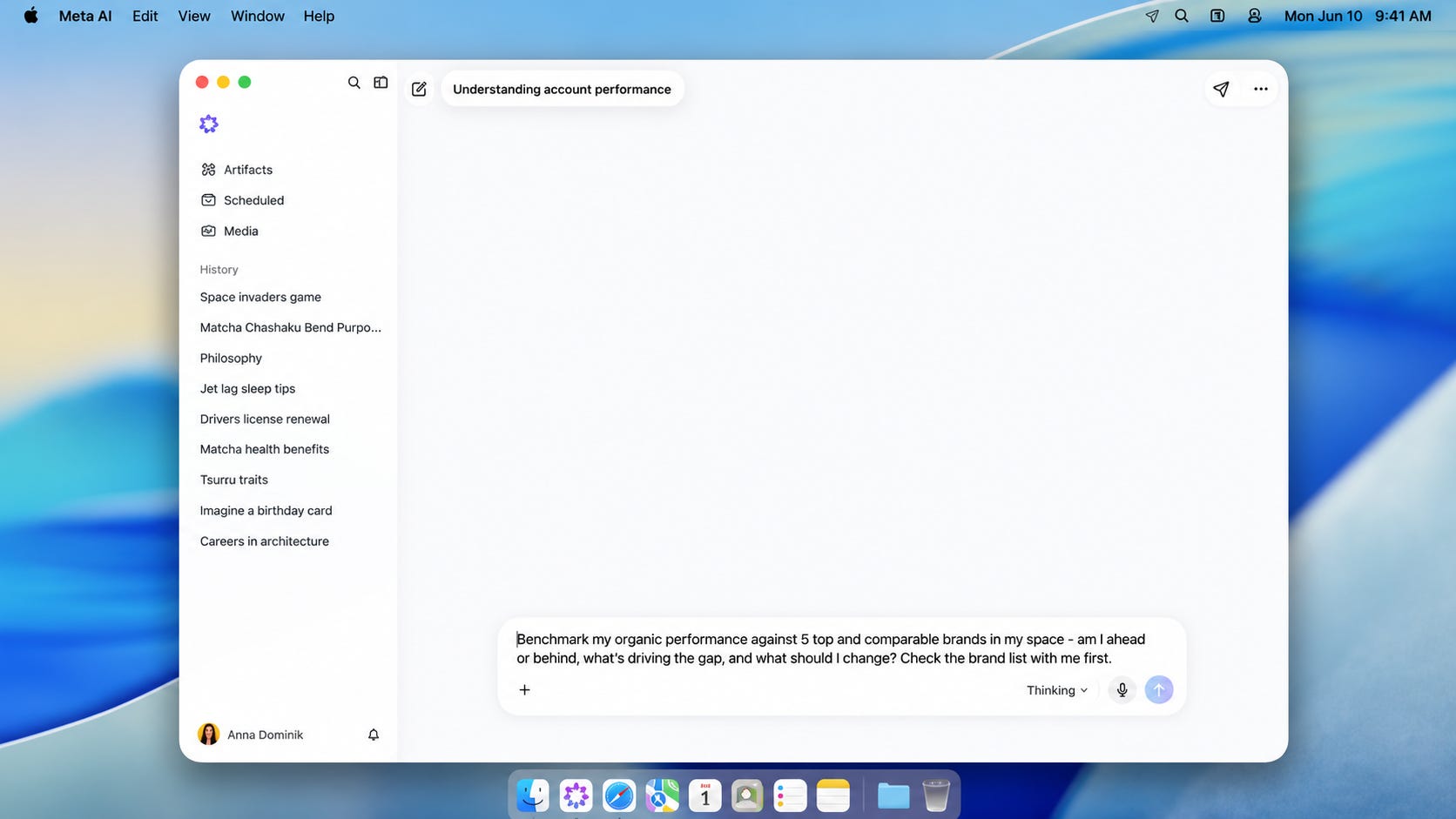
Task: Toggle the sidebar panel icon
Action: click(381, 83)
